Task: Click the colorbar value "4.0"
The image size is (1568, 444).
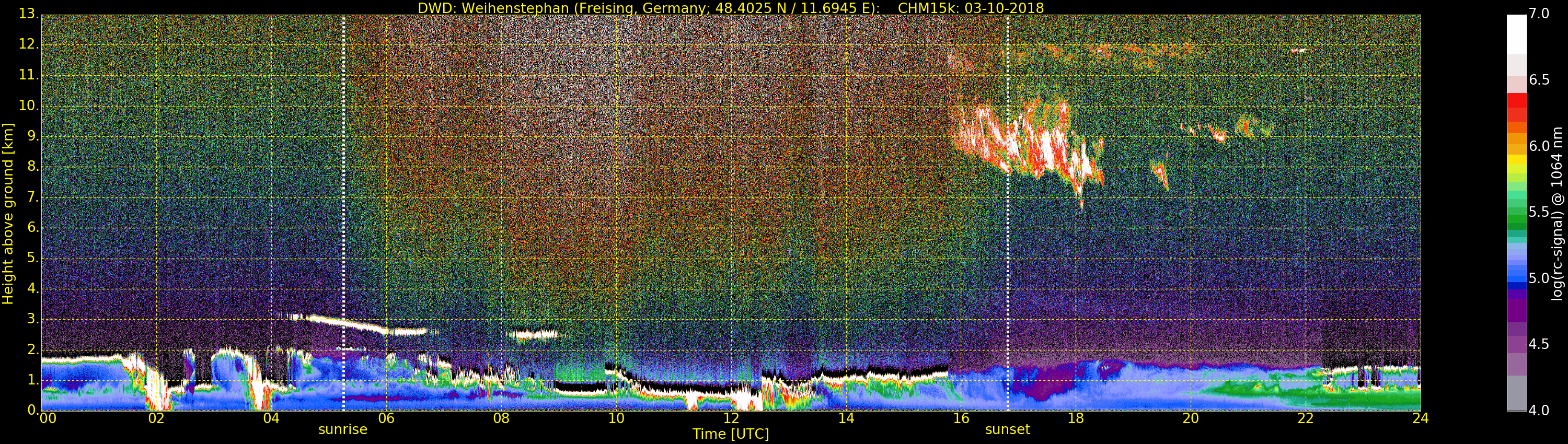Action: tap(1539, 410)
